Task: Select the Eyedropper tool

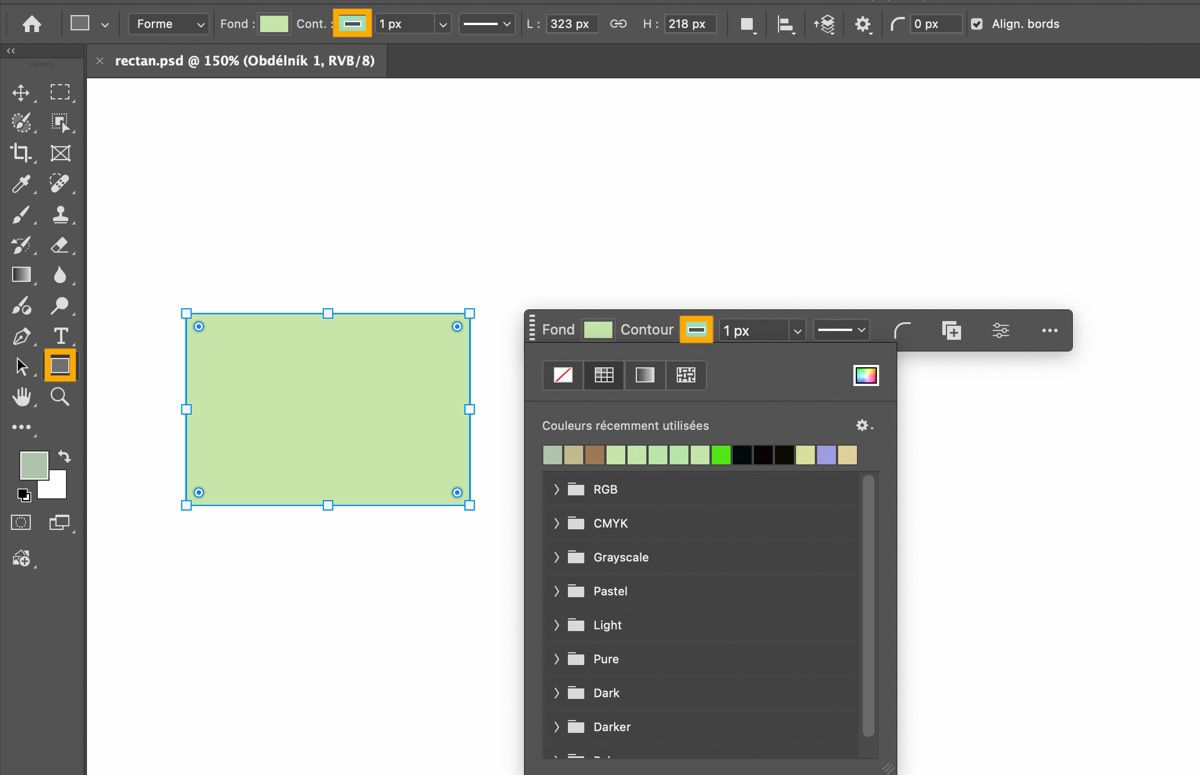Action: (x=22, y=183)
